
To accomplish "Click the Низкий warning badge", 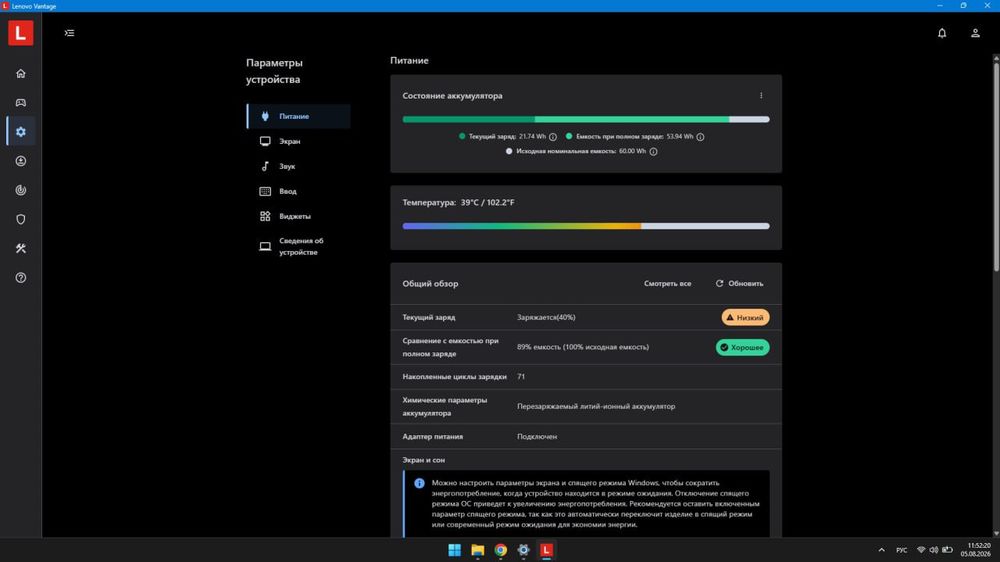I will tap(745, 317).
